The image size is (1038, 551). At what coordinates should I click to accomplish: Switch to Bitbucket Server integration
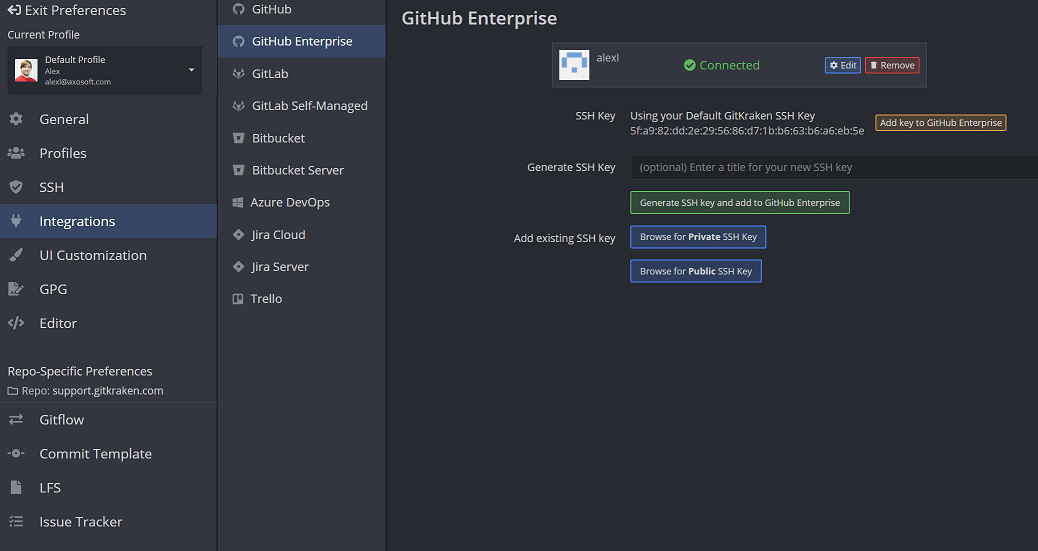[297, 170]
